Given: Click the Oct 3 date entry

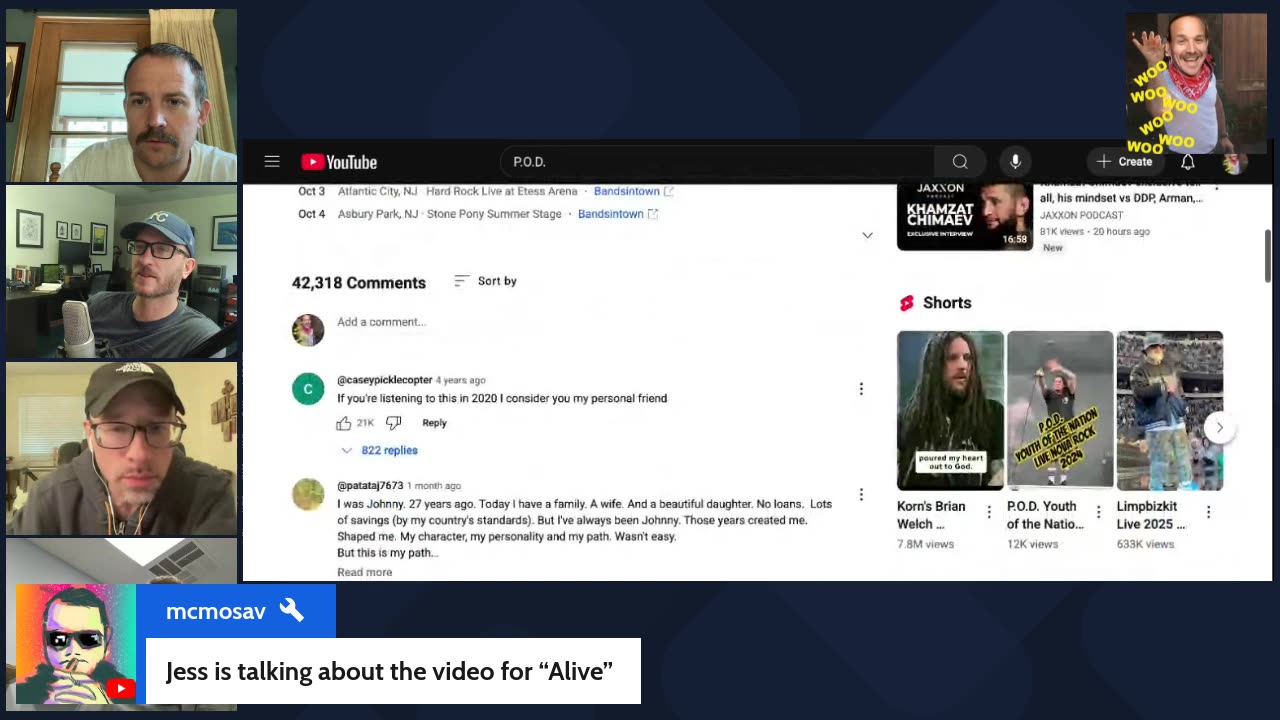Looking at the screenshot, I should tap(311, 191).
